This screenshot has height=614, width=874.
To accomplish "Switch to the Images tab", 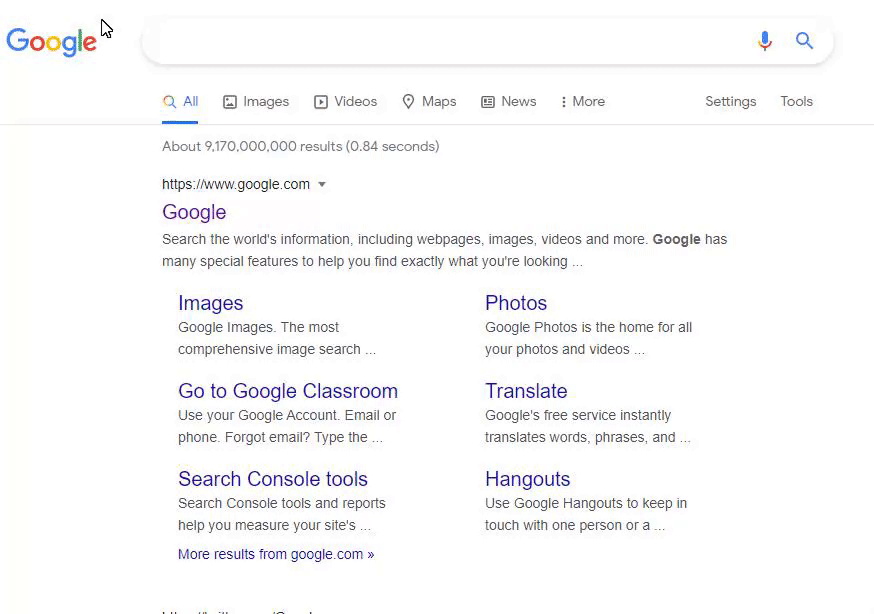I will point(265,101).
